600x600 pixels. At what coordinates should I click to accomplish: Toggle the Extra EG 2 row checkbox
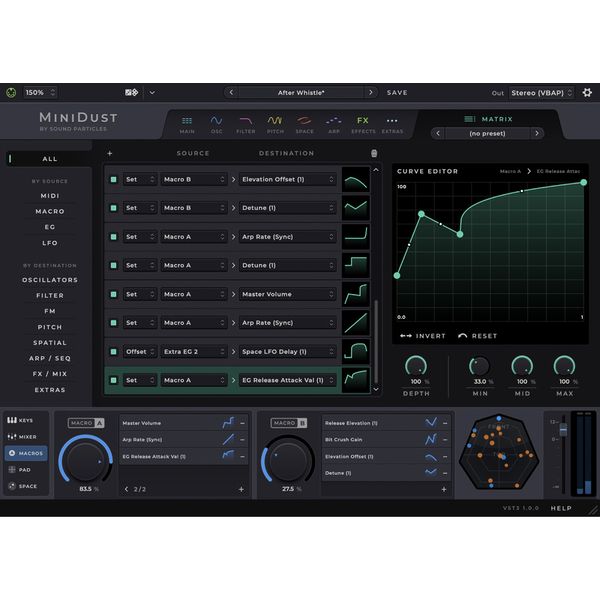coord(113,352)
